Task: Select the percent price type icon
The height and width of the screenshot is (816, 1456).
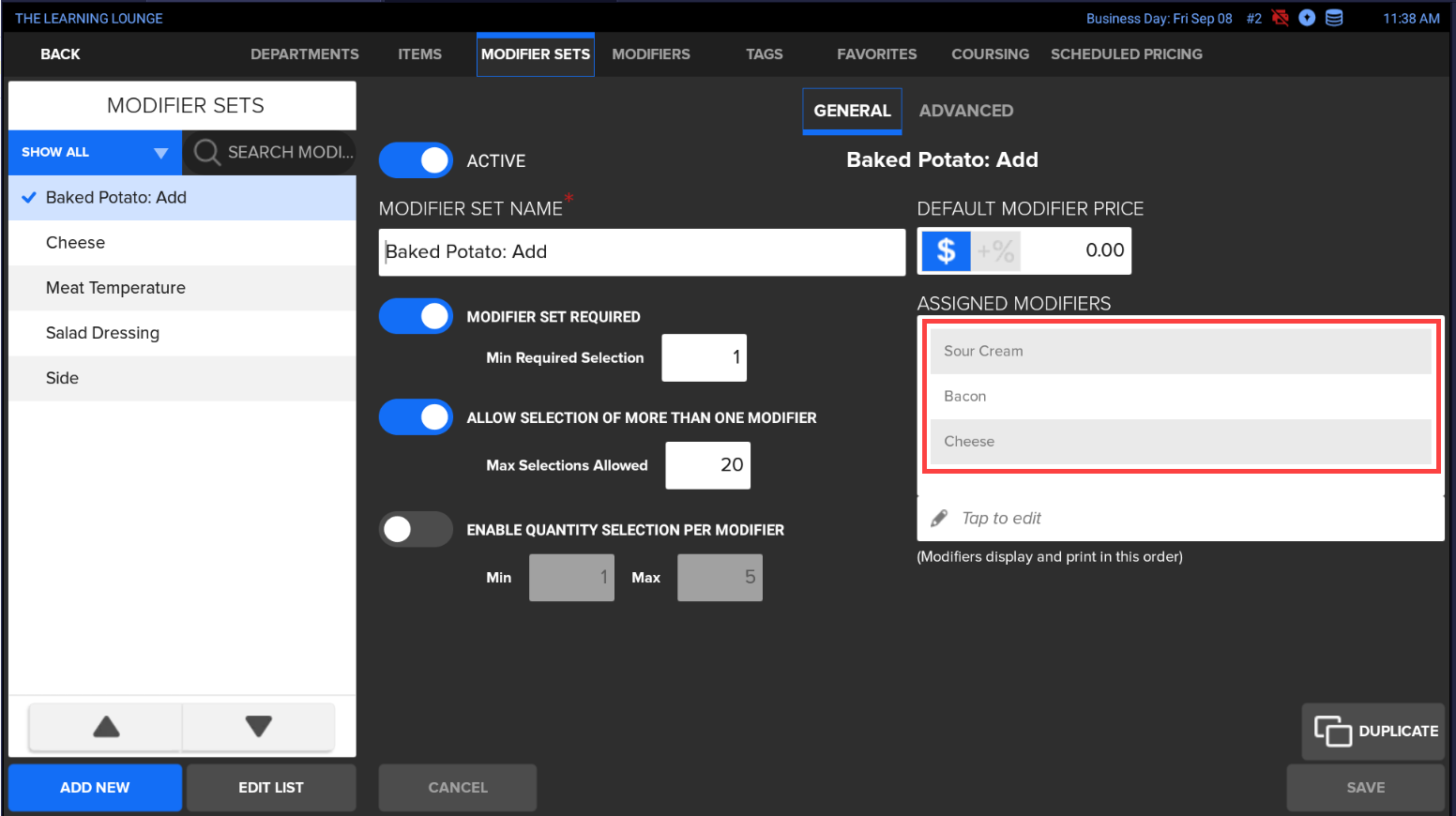Action: tap(995, 251)
